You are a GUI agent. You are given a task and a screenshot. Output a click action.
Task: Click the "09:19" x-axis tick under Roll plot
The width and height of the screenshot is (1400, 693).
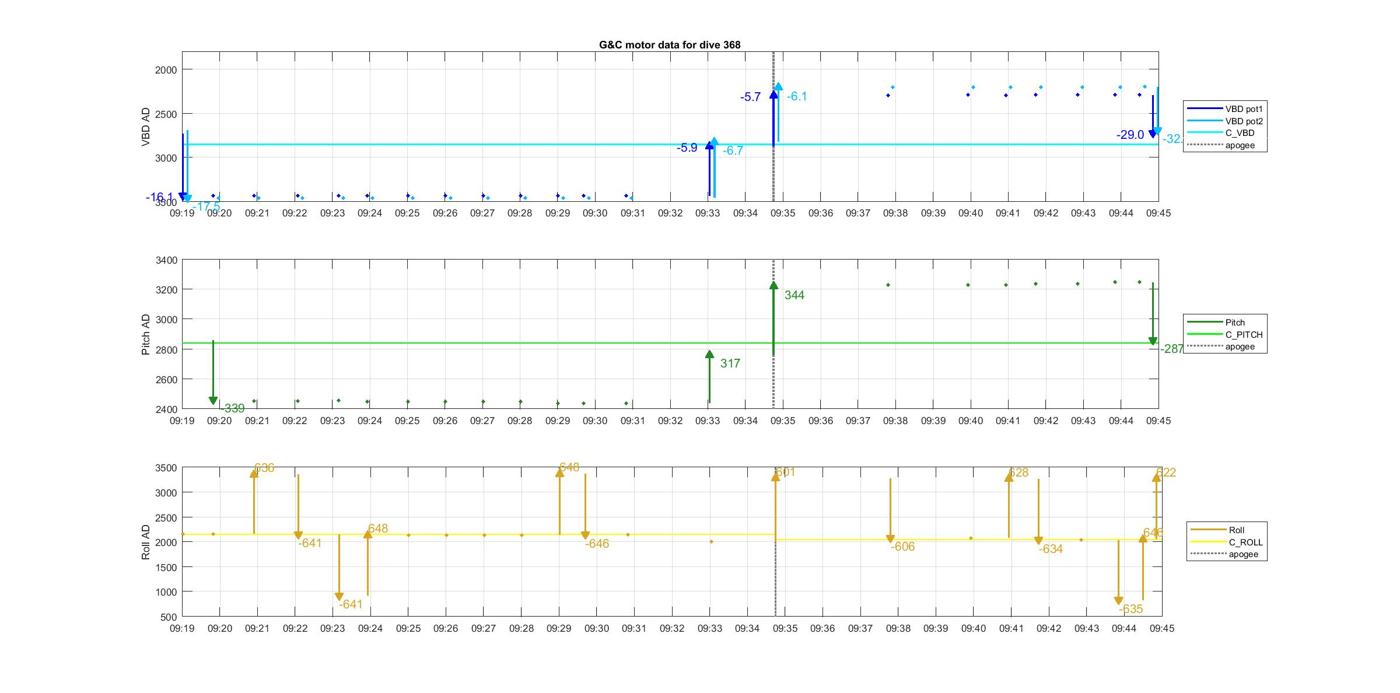182,628
